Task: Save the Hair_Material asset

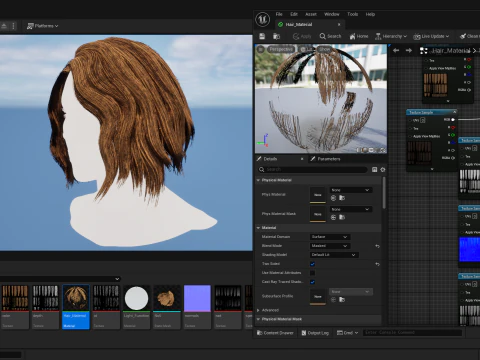Action: [x=262, y=36]
